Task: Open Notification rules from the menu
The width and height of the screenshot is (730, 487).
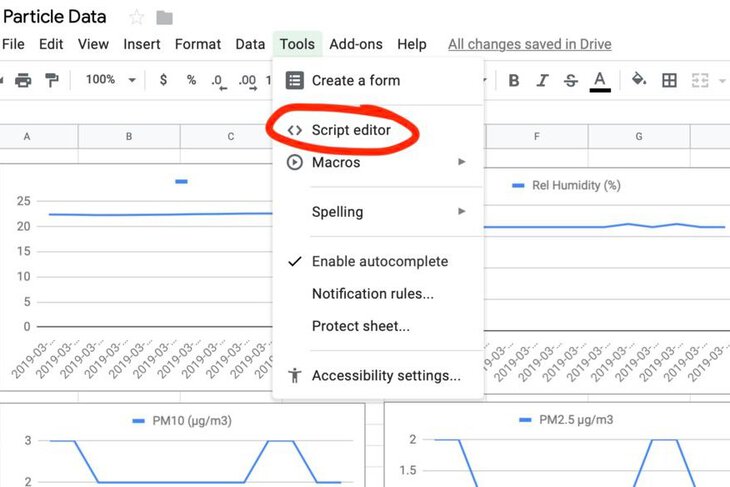Action: click(372, 294)
